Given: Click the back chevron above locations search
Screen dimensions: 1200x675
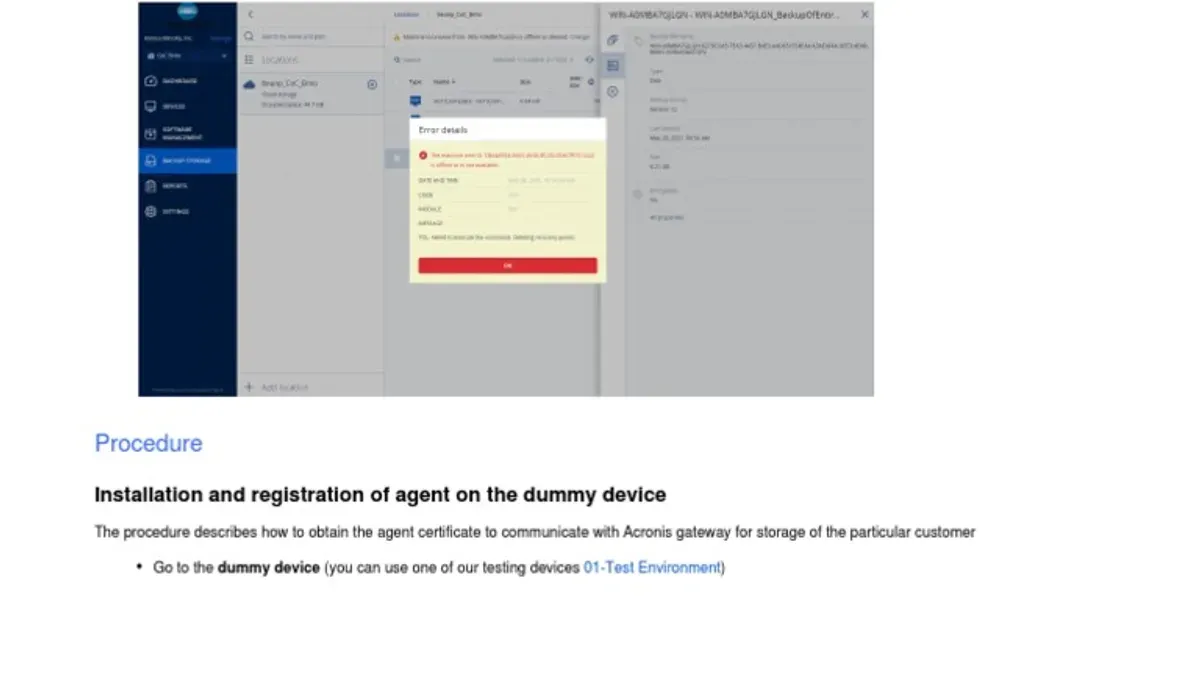Looking at the screenshot, I should point(250,14).
